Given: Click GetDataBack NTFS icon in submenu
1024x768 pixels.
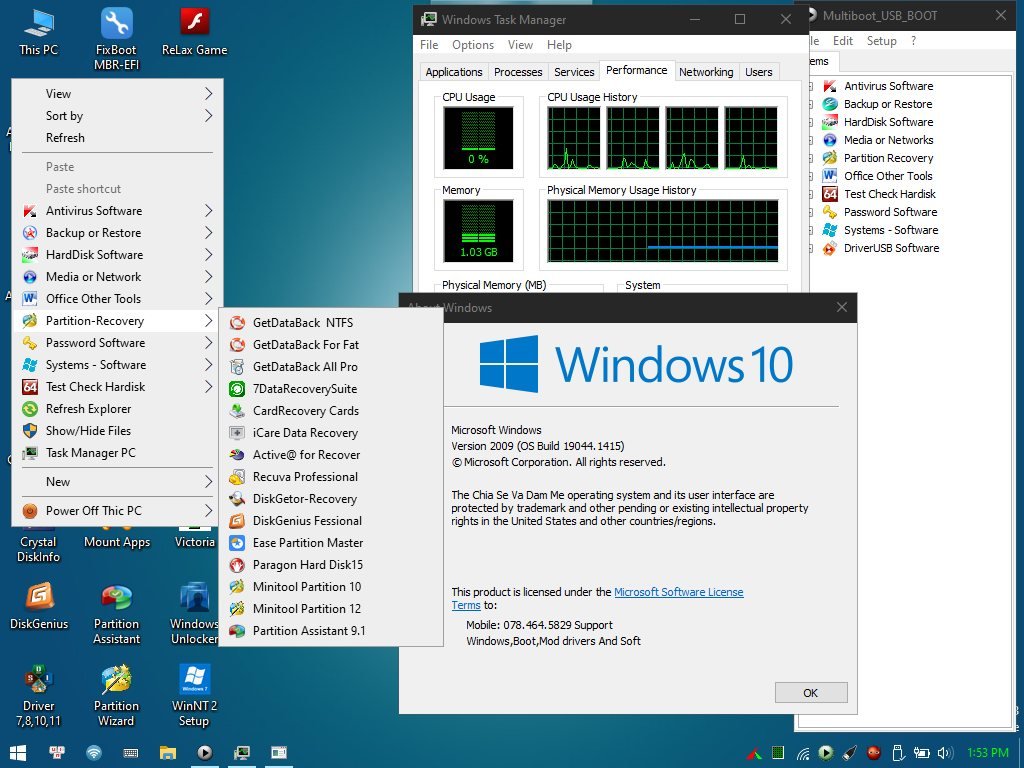Looking at the screenshot, I should pos(237,323).
